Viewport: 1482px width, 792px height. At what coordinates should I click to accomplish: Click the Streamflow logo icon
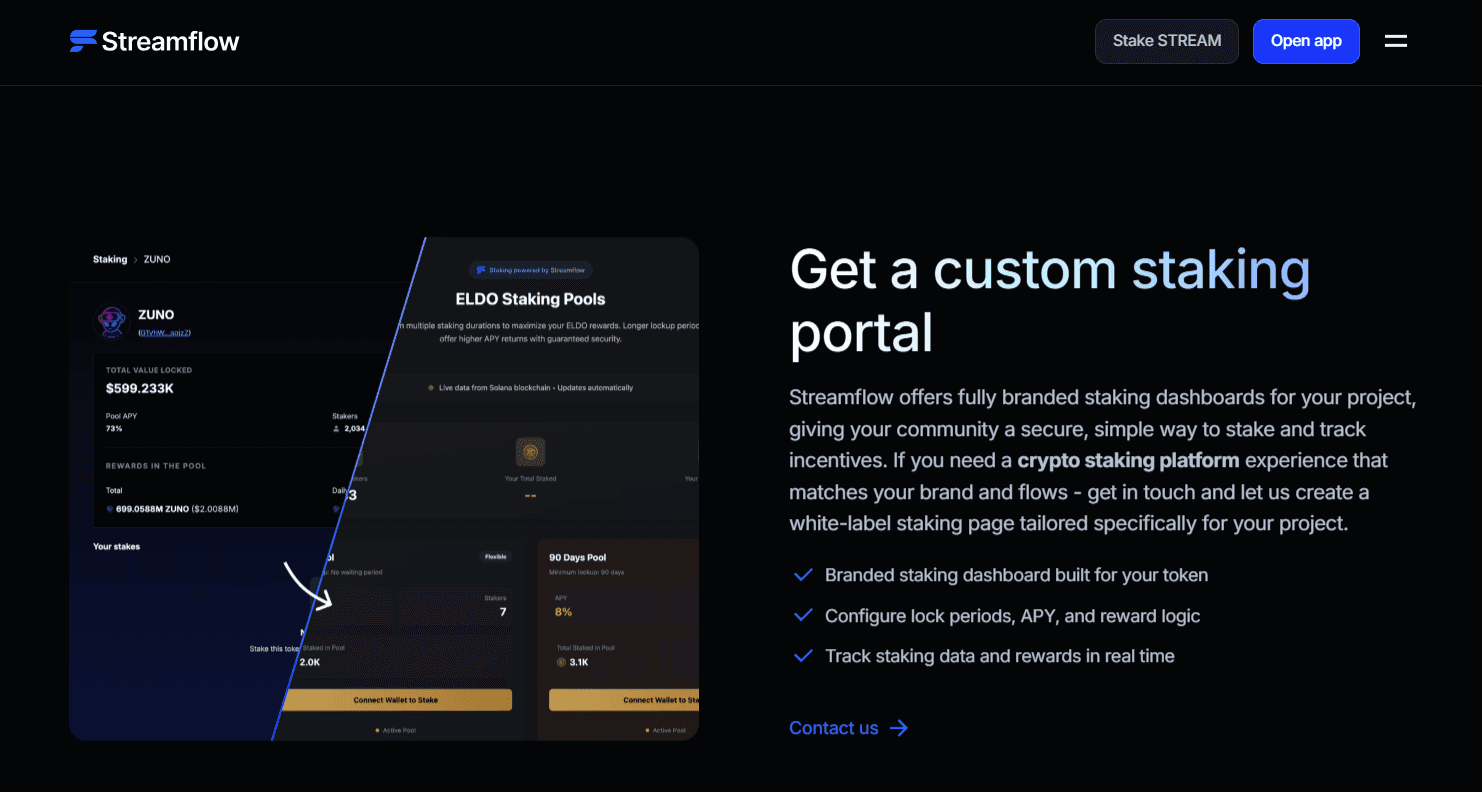[83, 41]
